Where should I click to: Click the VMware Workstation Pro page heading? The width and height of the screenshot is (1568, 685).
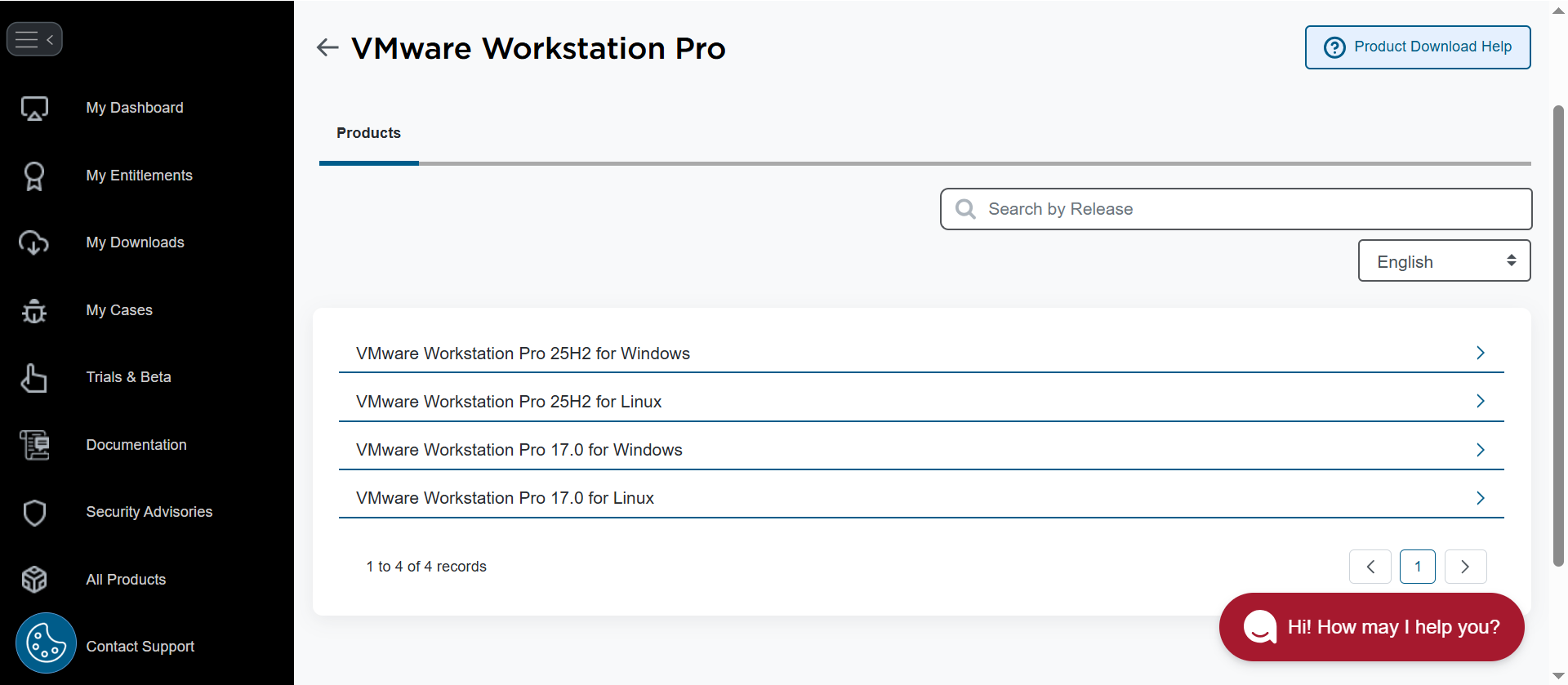point(538,48)
